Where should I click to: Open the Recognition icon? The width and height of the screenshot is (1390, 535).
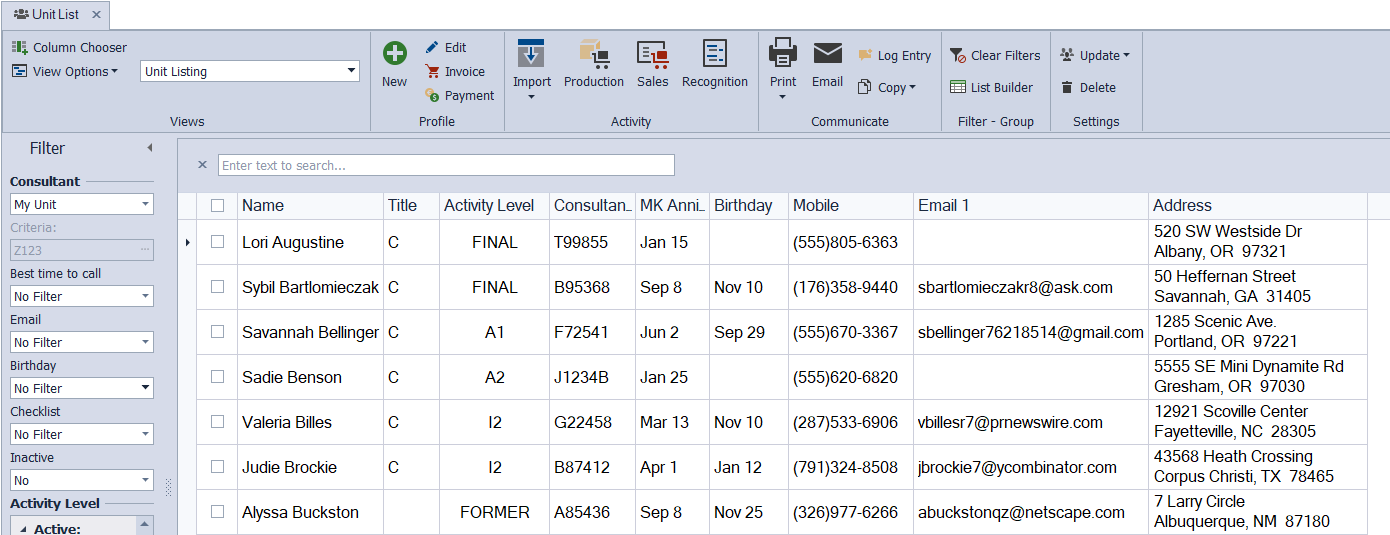coord(714,54)
